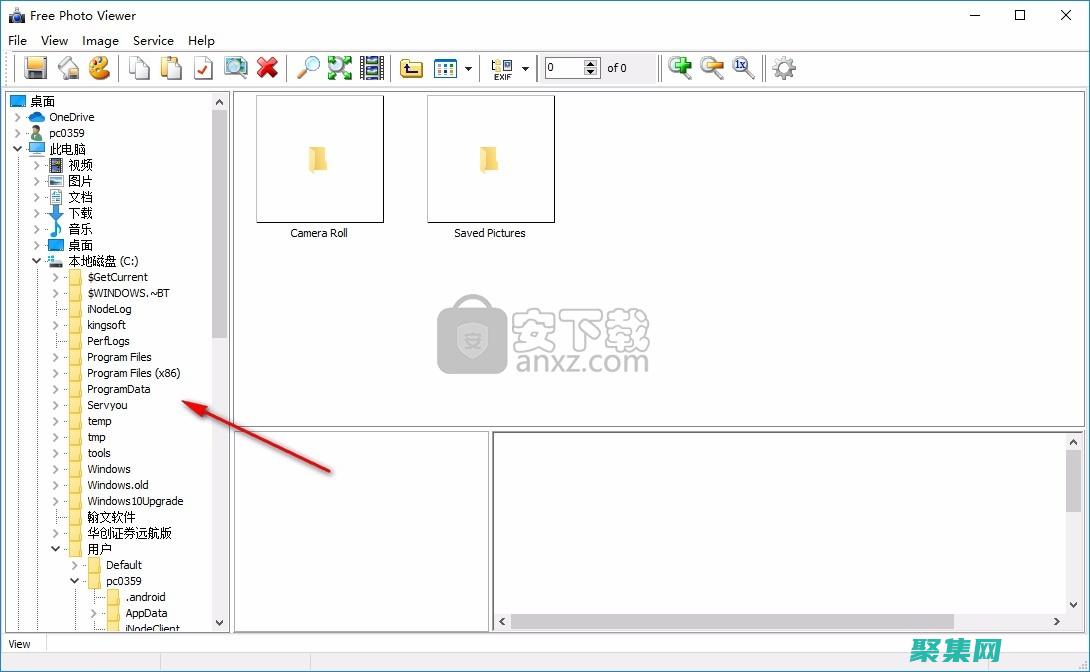Click the image number input field
Image resolution: width=1090 pixels, height=672 pixels.
point(563,68)
